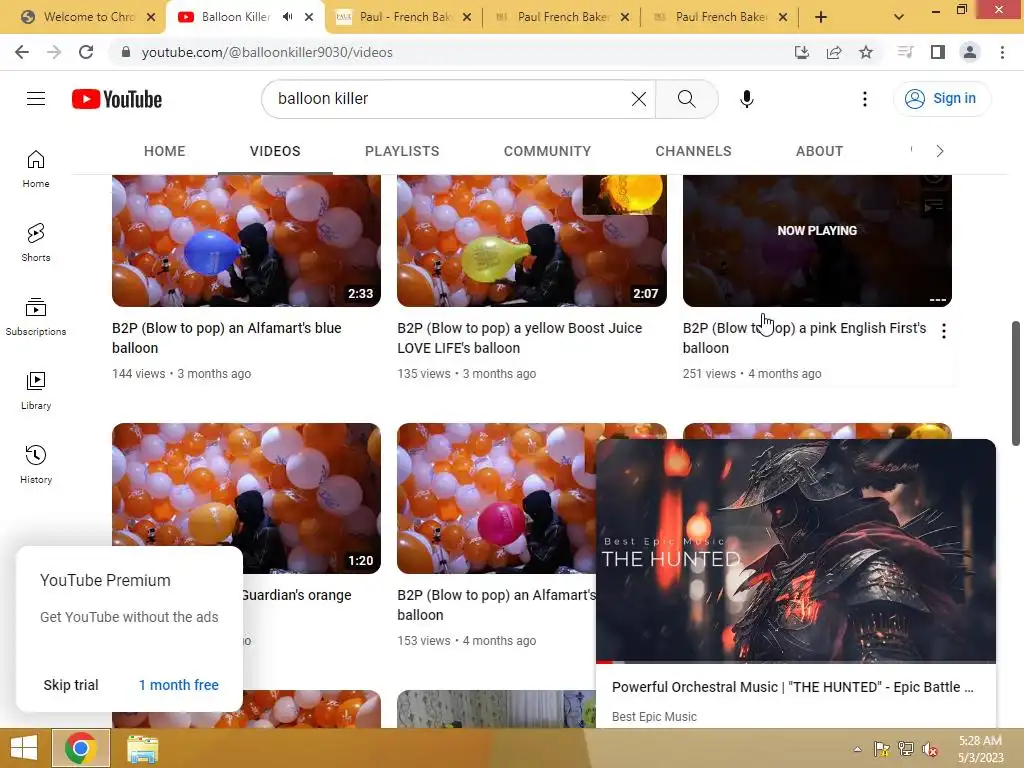Open the Alfamart's blue balloon video title

click(227, 338)
